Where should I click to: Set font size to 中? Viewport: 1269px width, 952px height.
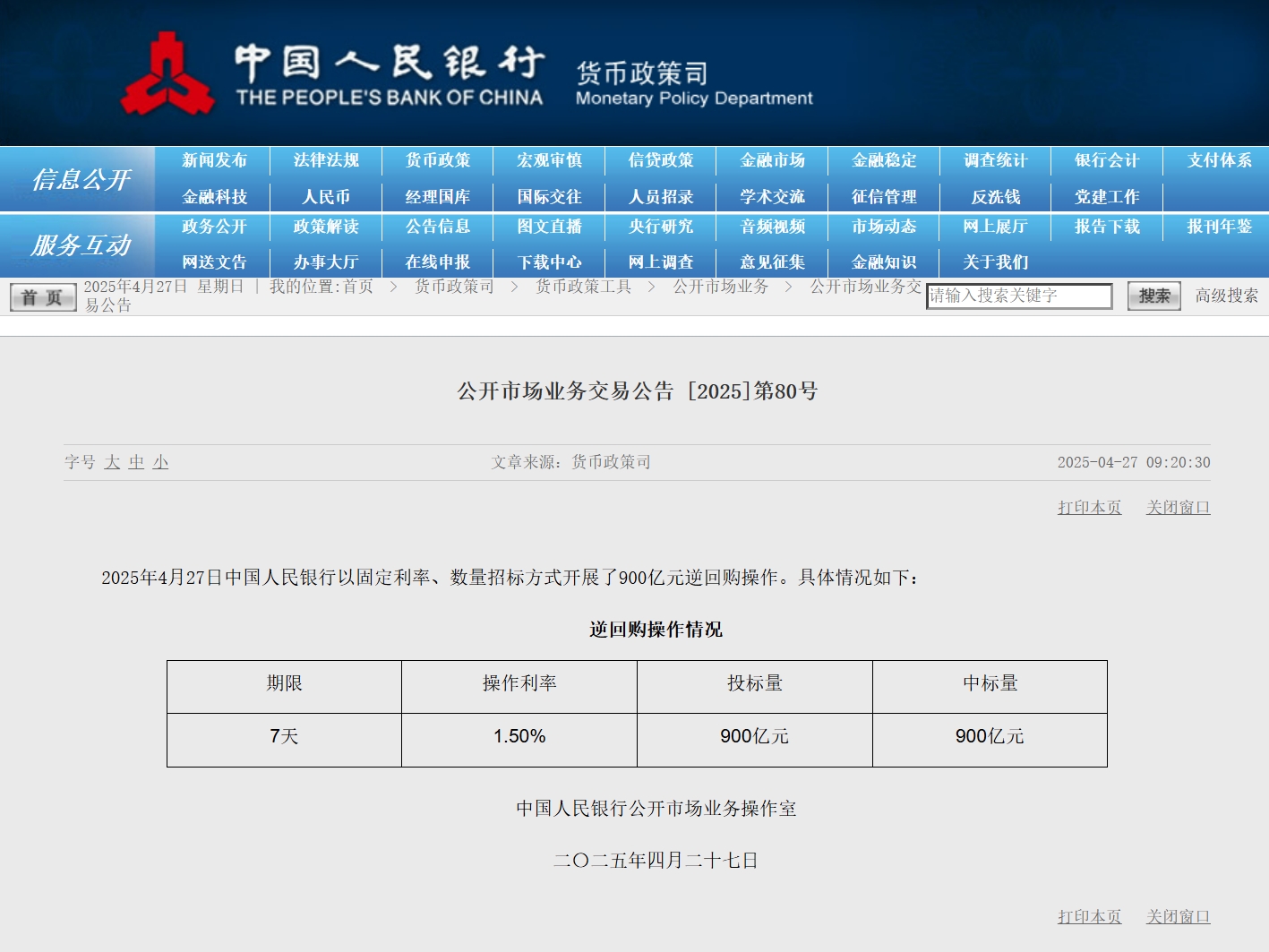click(136, 462)
